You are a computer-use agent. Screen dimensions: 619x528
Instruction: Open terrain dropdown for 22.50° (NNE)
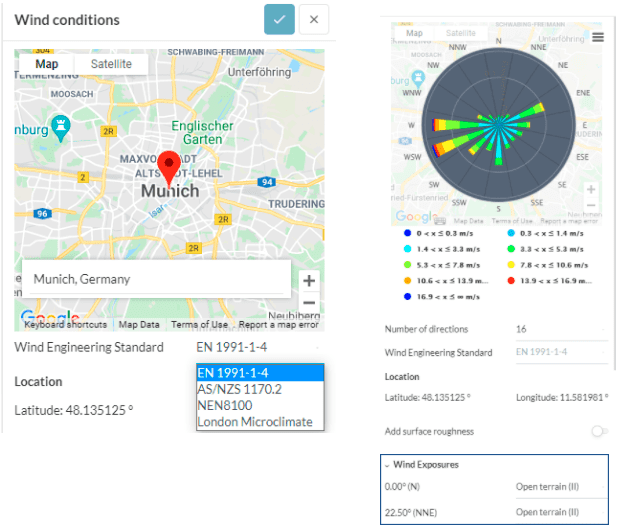pyautogui.click(x=561, y=512)
